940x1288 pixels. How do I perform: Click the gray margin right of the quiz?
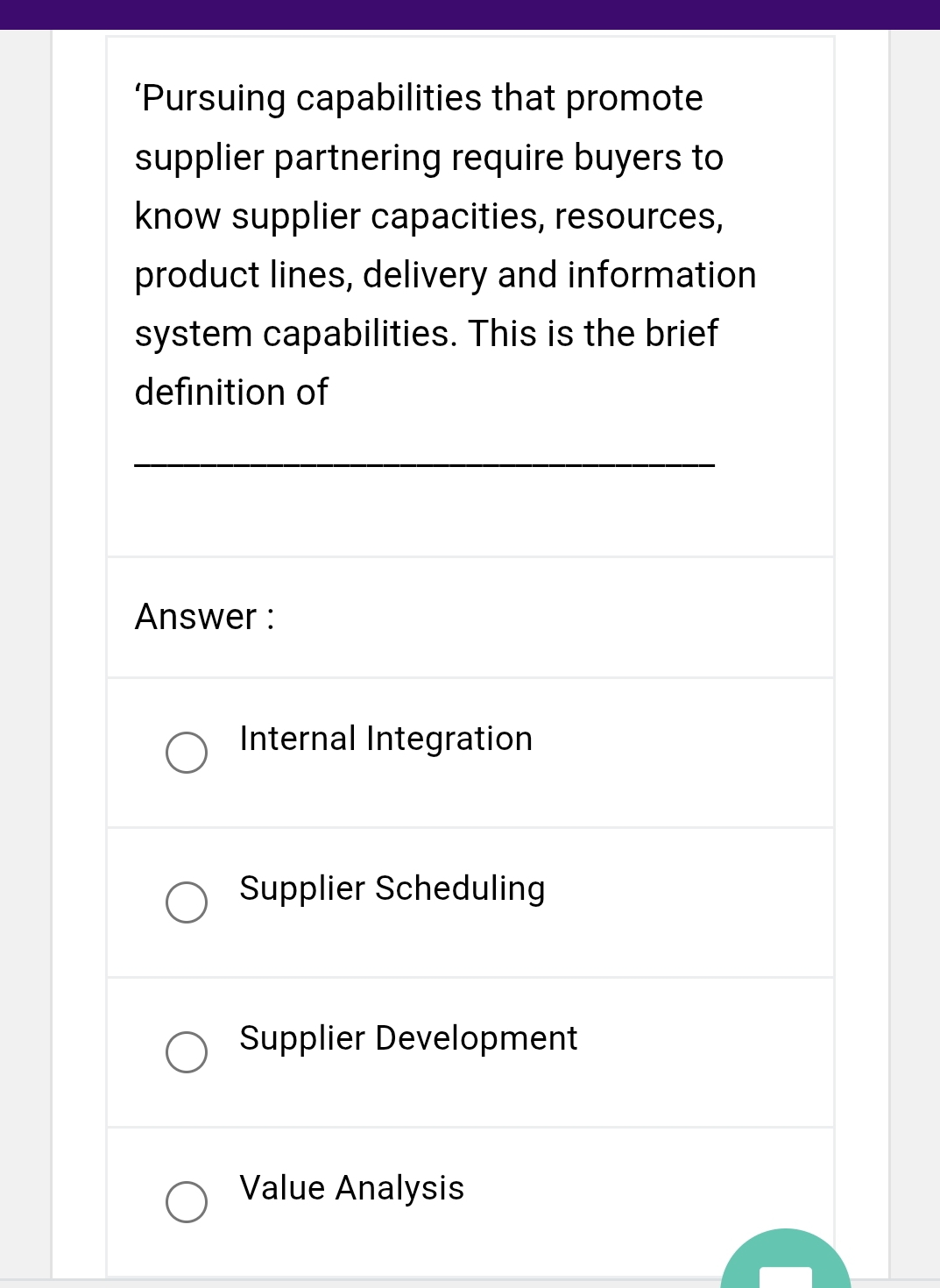[915, 613]
